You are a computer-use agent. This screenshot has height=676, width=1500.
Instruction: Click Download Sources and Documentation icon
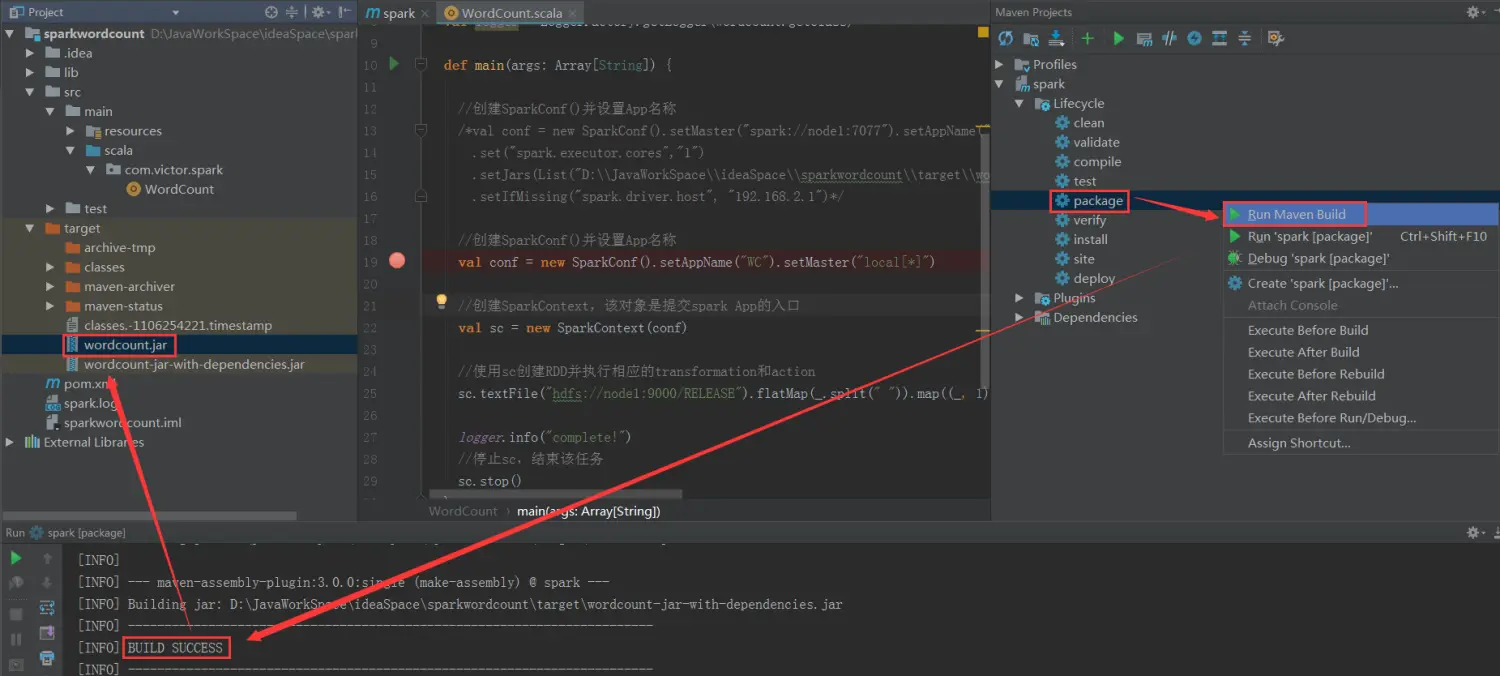pos(1057,38)
